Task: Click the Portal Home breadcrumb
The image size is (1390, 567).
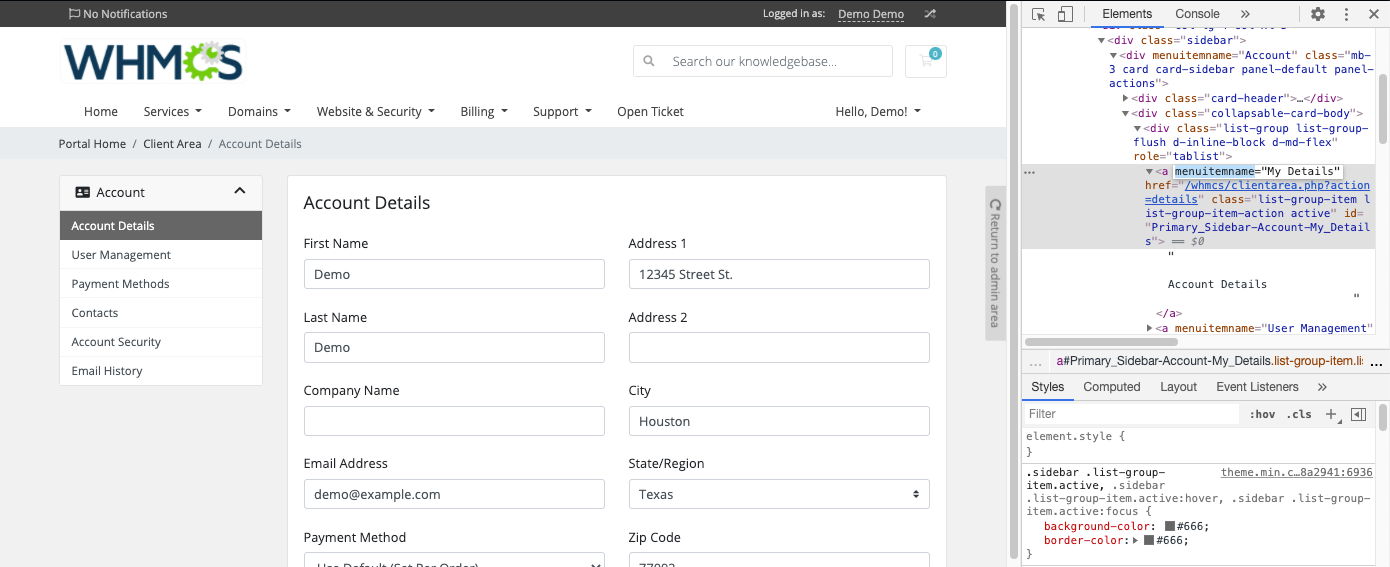Action: coord(92,144)
